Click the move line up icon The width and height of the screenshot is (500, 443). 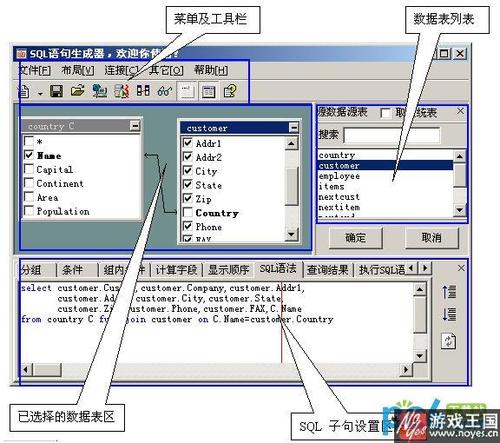pyautogui.click(x=449, y=291)
